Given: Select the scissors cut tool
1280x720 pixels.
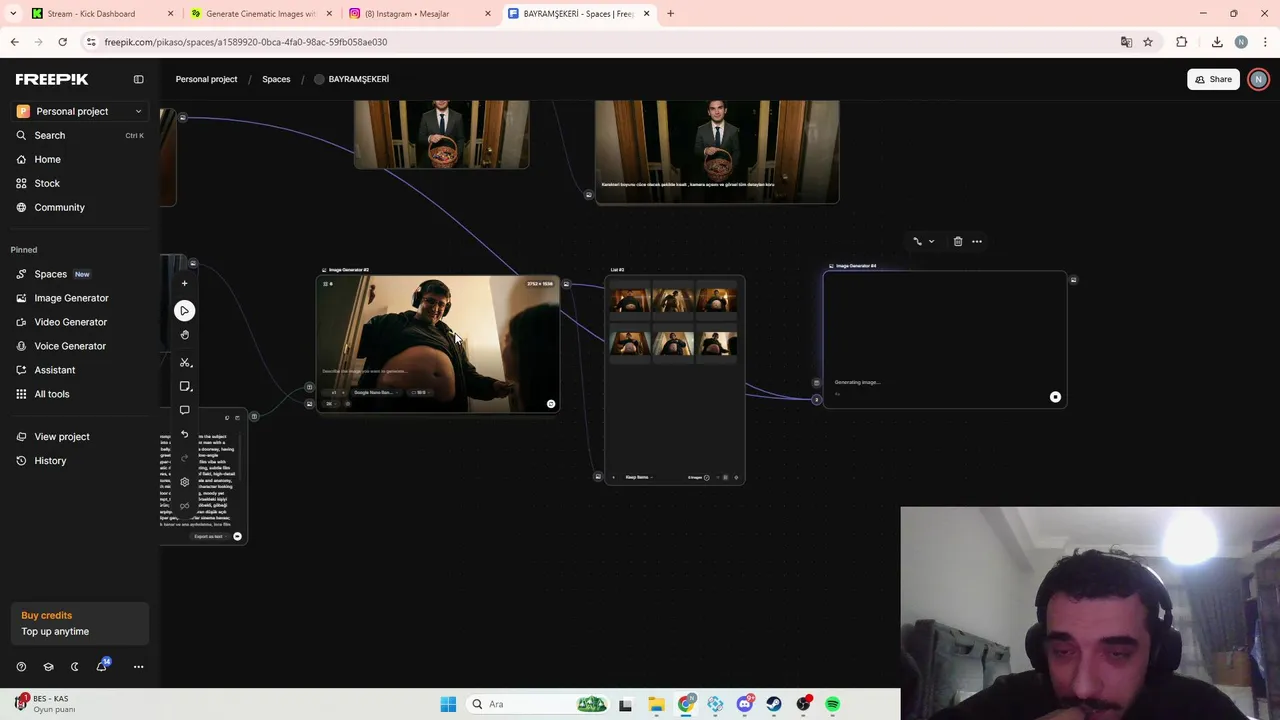Looking at the screenshot, I should [184, 362].
